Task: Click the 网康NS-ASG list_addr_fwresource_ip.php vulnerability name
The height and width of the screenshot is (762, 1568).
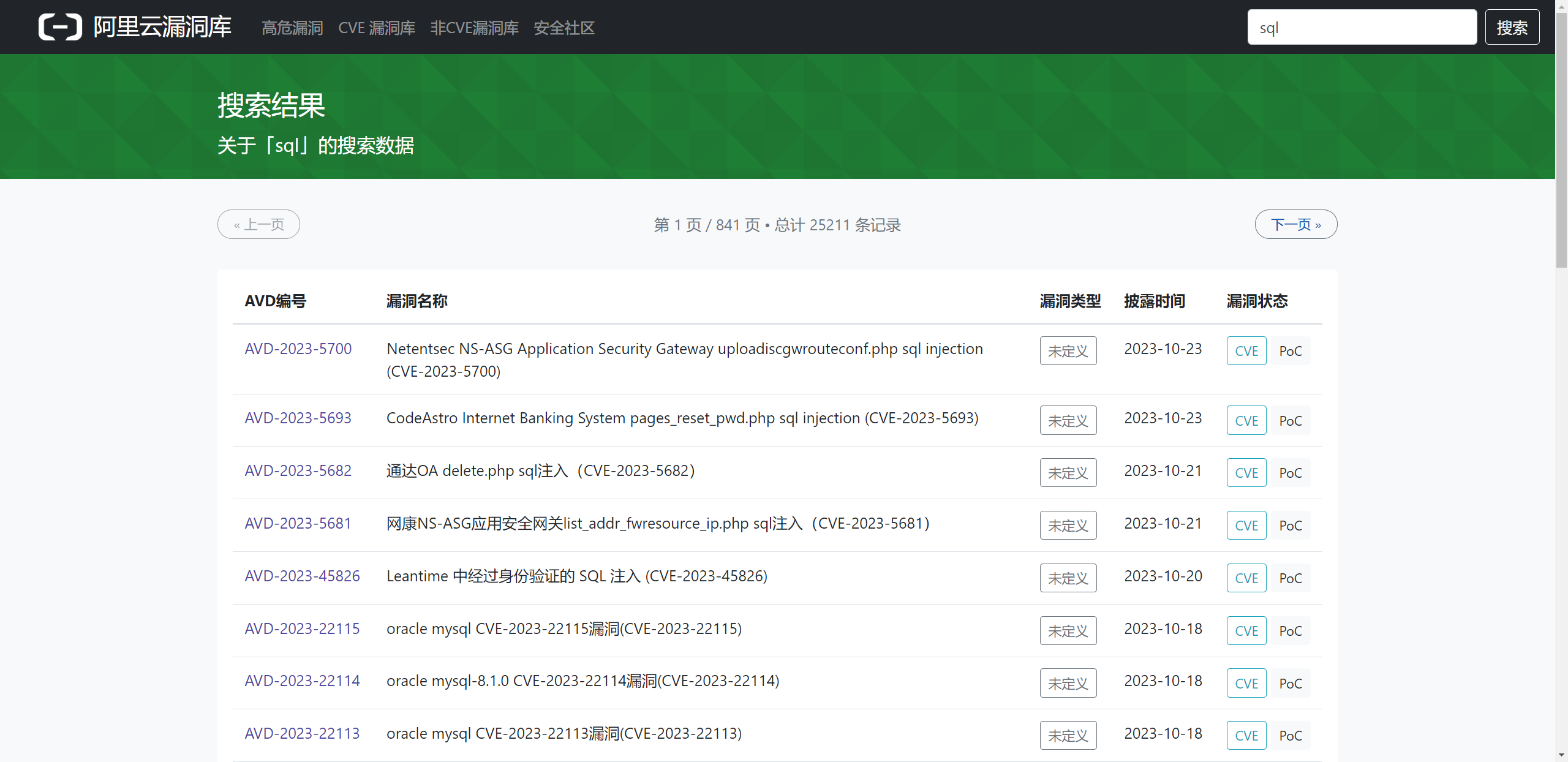Action: tap(658, 523)
